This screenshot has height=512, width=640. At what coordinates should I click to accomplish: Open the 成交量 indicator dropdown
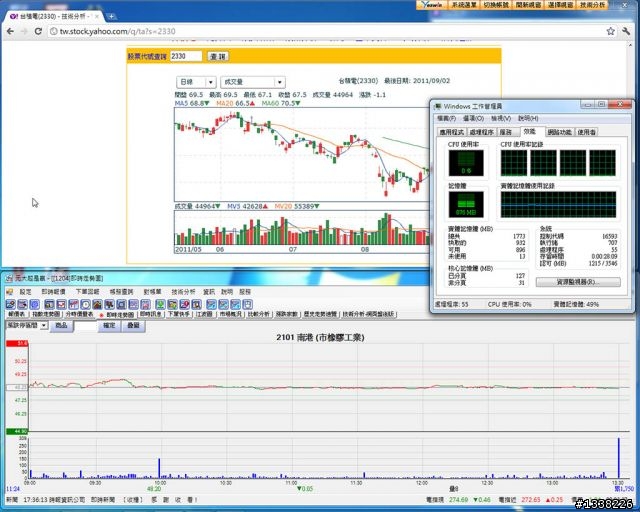click(253, 82)
